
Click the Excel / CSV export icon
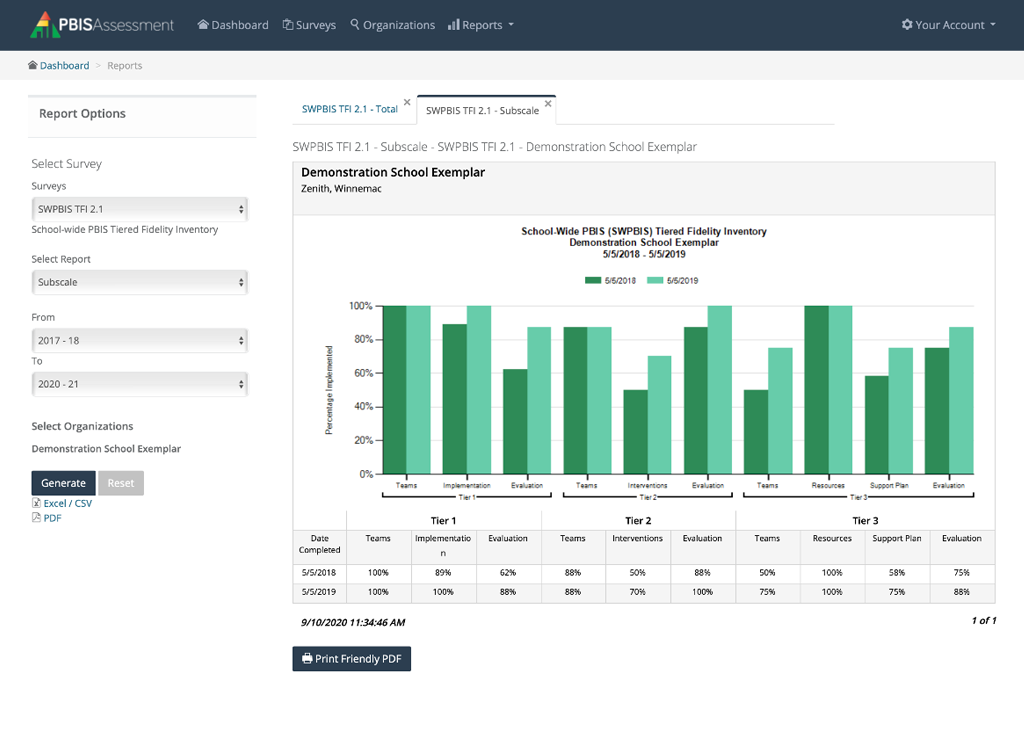(37, 503)
